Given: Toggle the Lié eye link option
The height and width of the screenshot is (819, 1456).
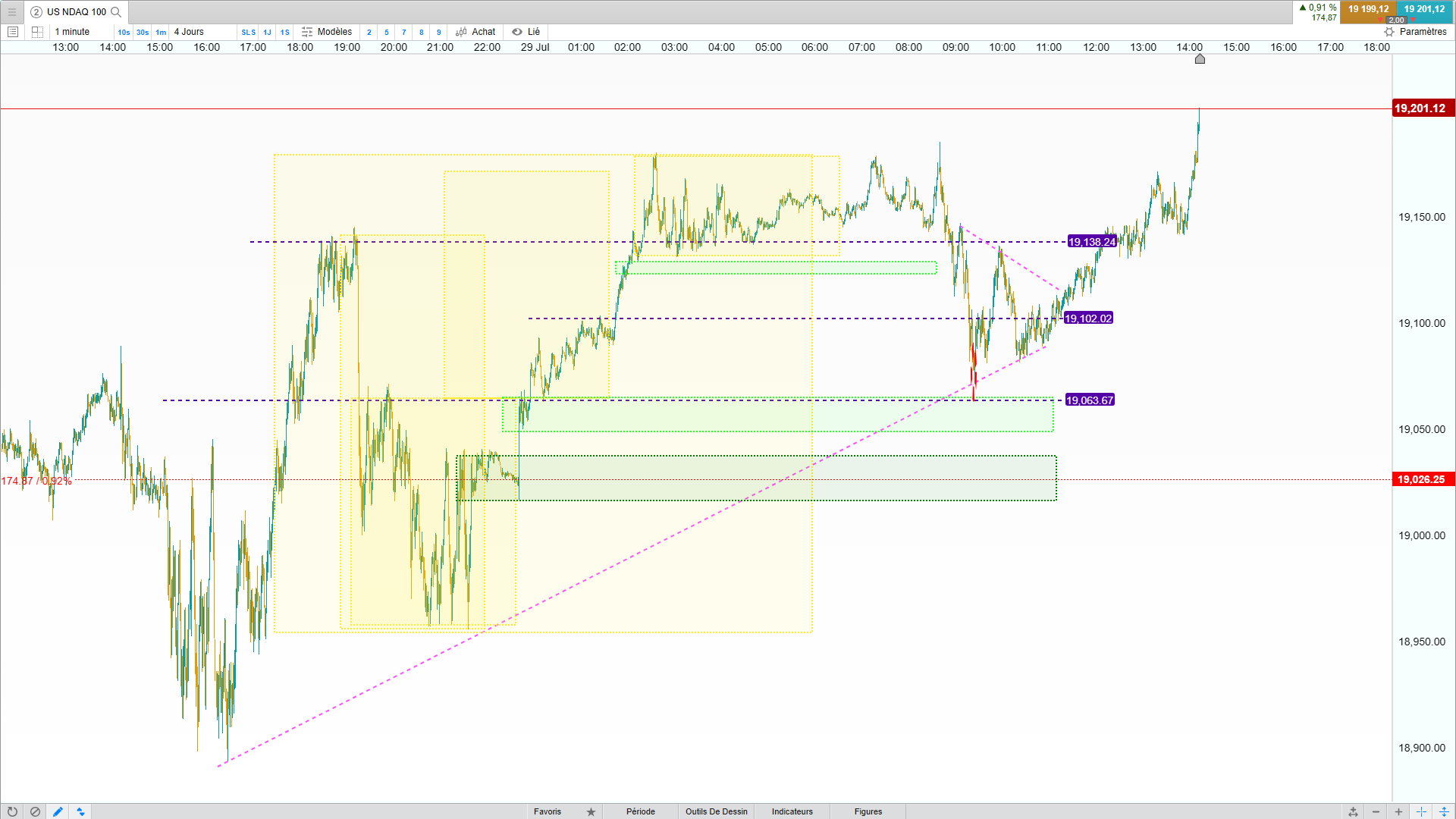Looking at the screenshot, I should click(526, 32).
